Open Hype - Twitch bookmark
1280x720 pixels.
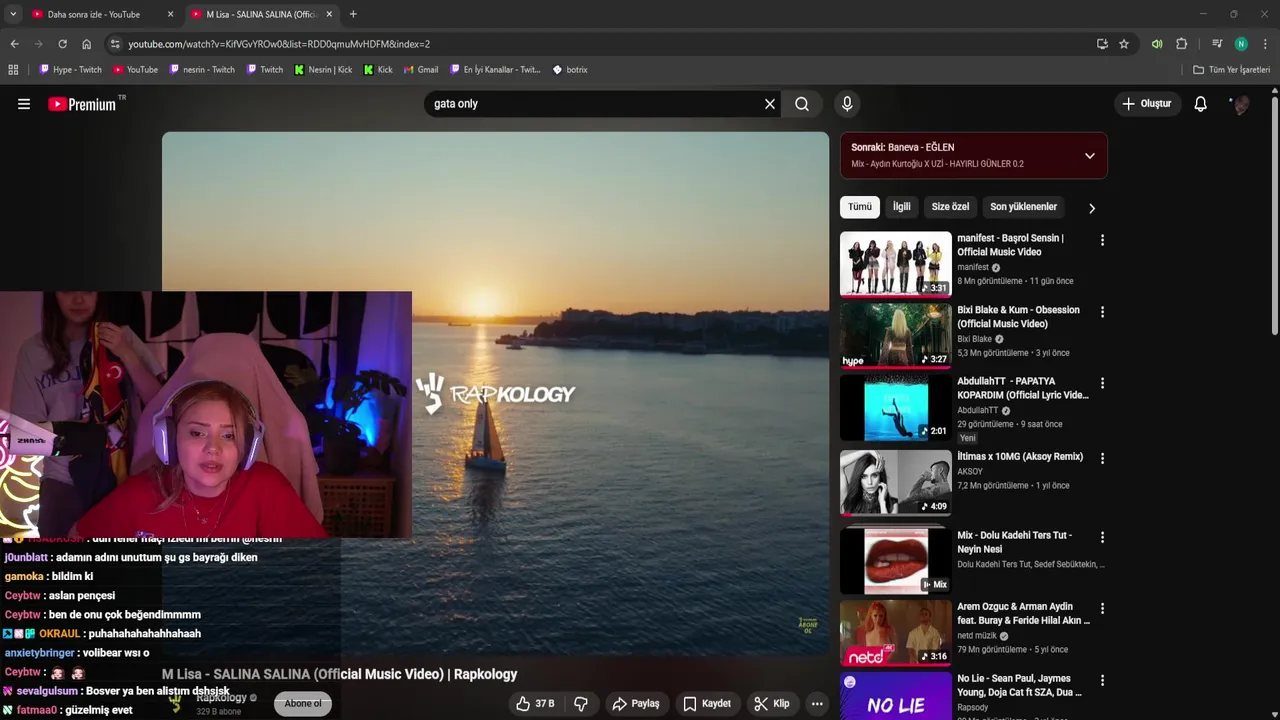click(x=70, y=70)
